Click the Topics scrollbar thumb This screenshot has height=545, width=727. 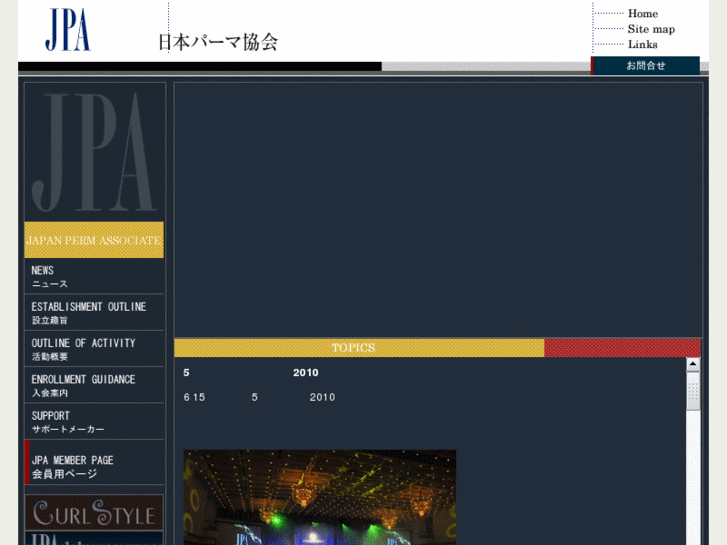[x=693, y=391]
